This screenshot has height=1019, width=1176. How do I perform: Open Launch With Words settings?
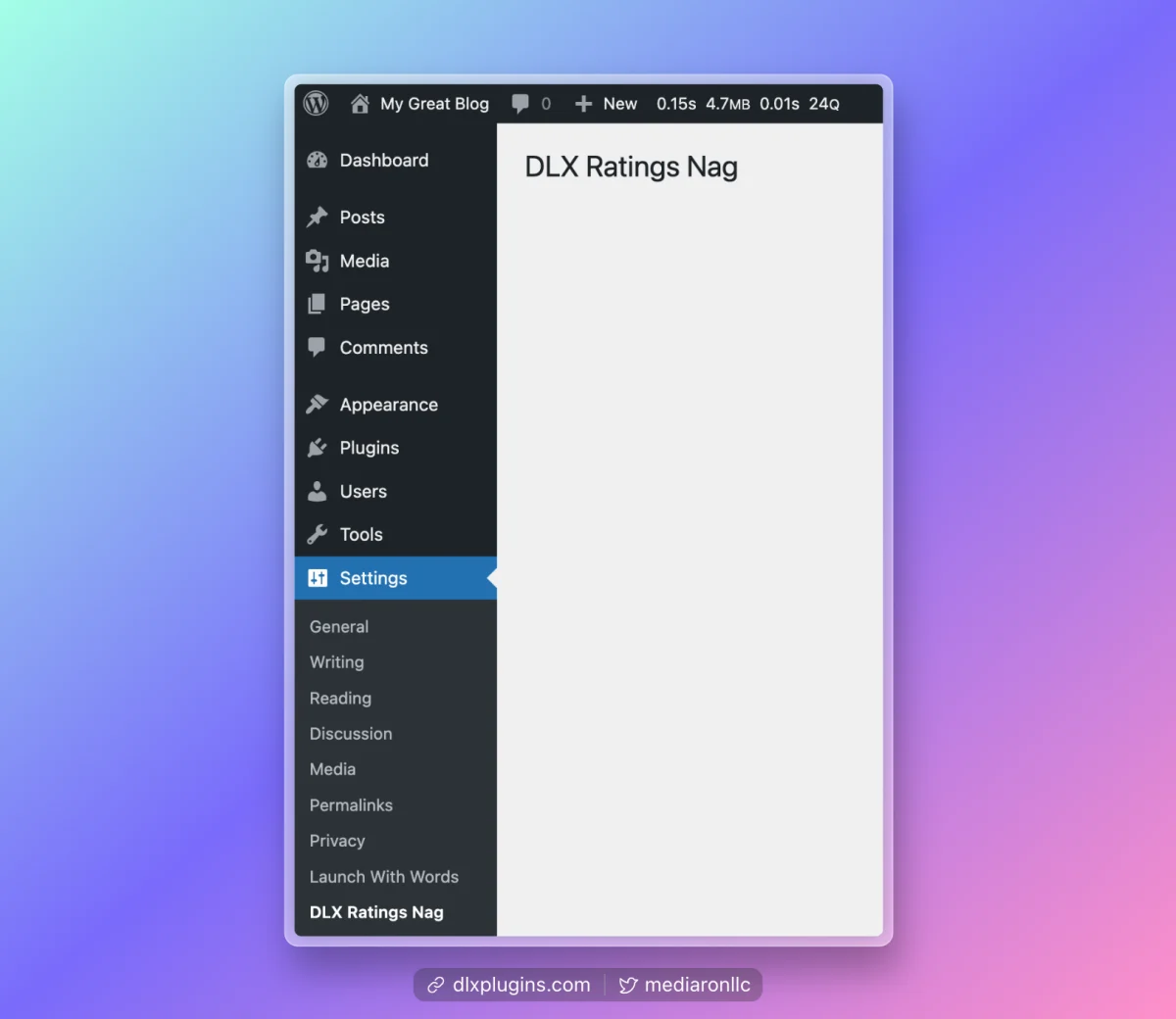pyautogui.click(x=384, y=877)
